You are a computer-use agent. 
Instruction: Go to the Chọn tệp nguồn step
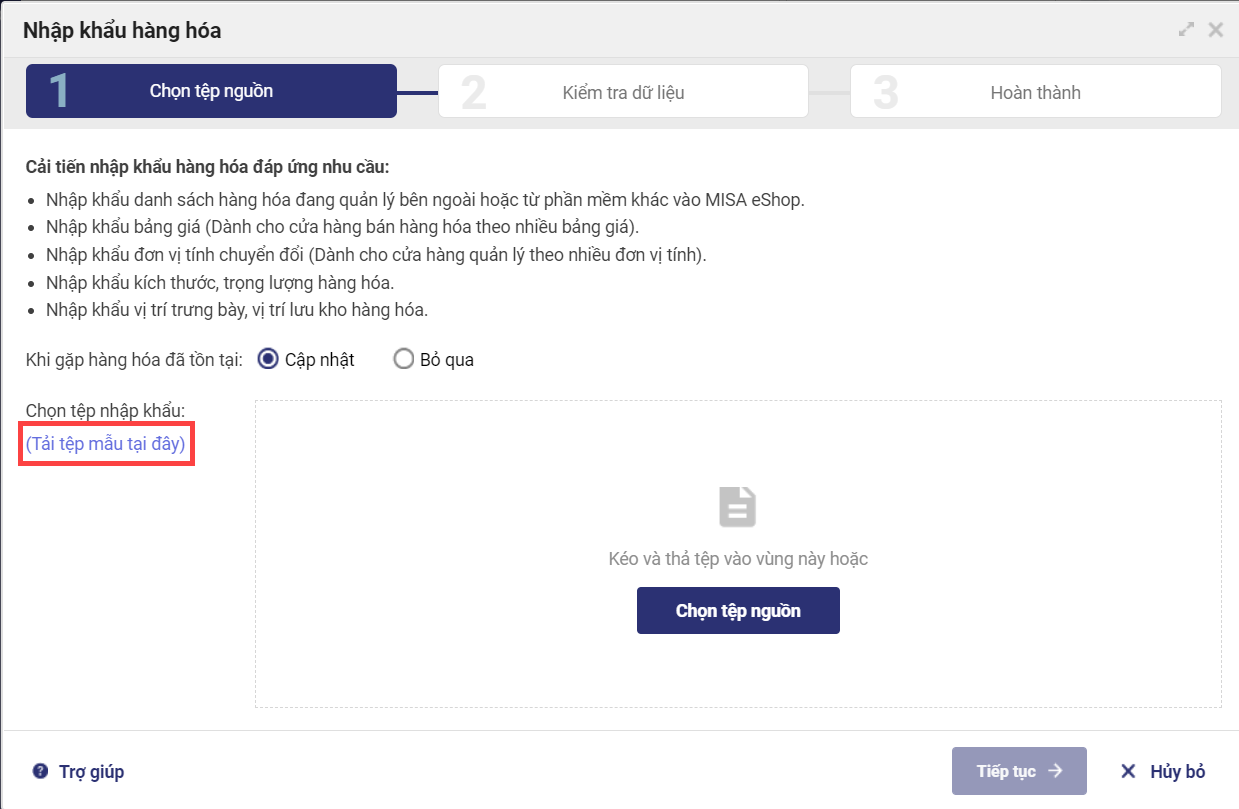pyautogui.click(x=211, y=91)
